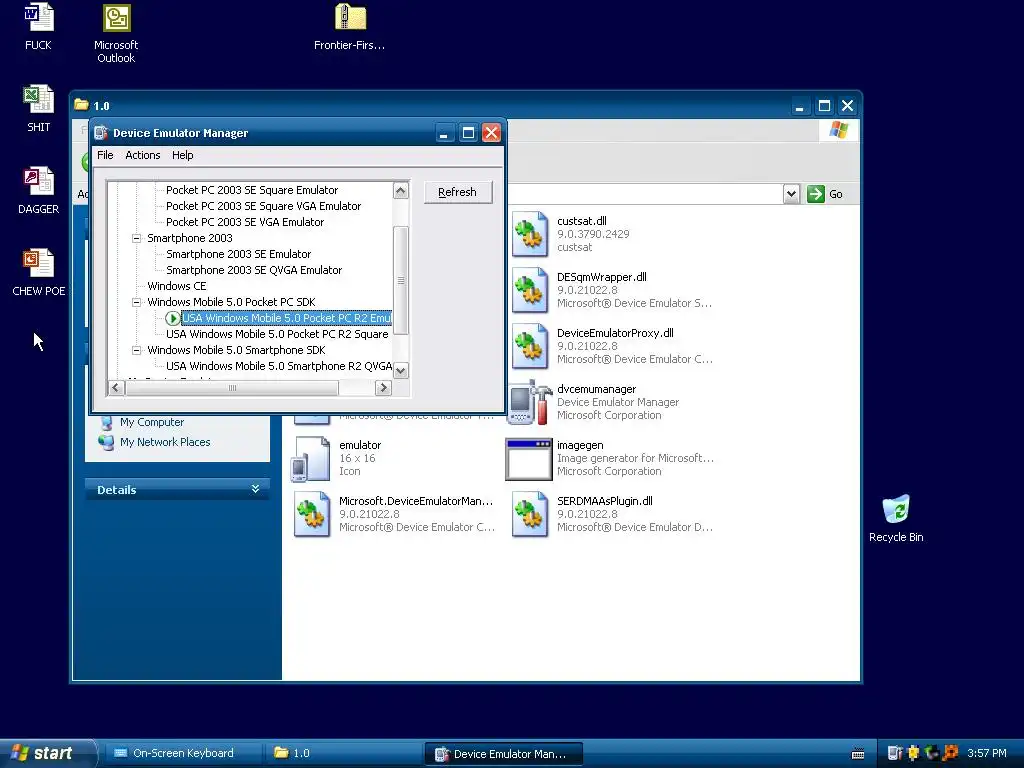Open the Actions menu
This screenshot has width=1024, height=768.
pos(142,155)
